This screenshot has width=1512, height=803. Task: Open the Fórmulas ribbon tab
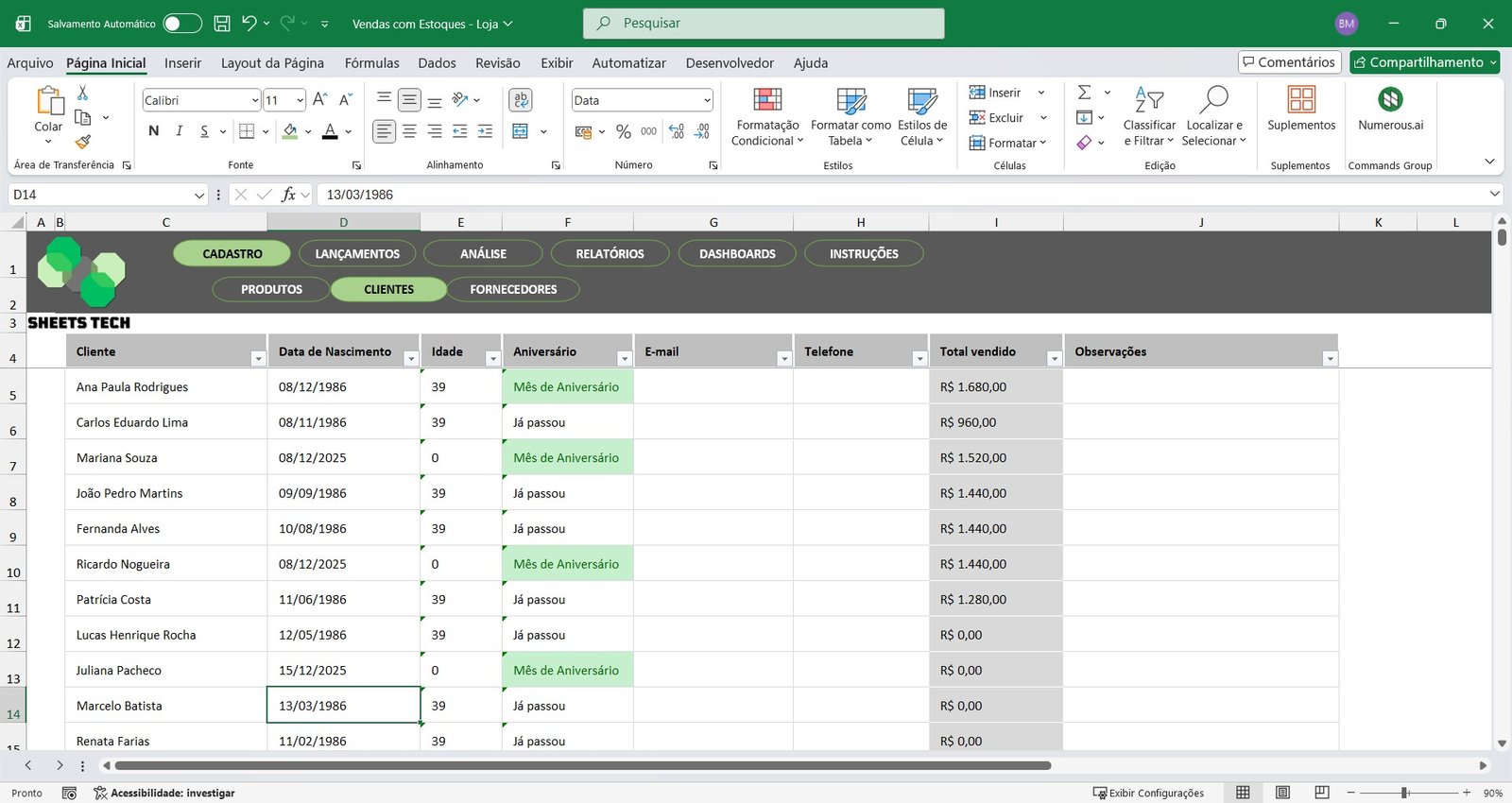371,63
